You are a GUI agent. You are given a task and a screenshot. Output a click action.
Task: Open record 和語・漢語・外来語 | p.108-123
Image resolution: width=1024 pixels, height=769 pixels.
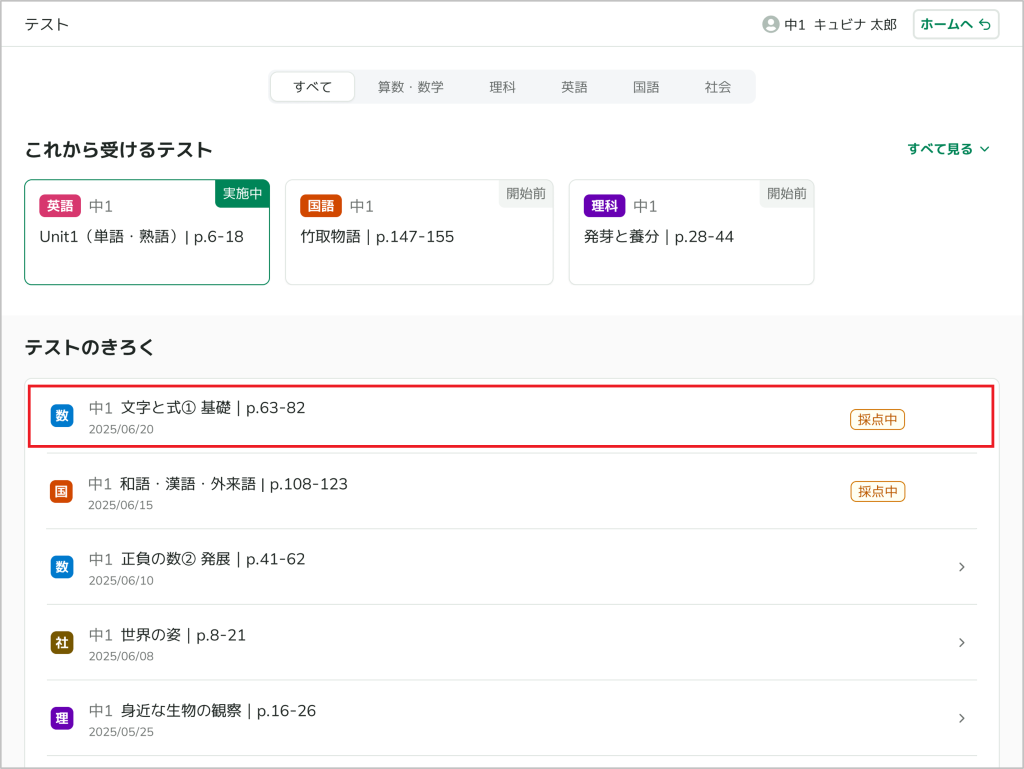coord(511,492)
